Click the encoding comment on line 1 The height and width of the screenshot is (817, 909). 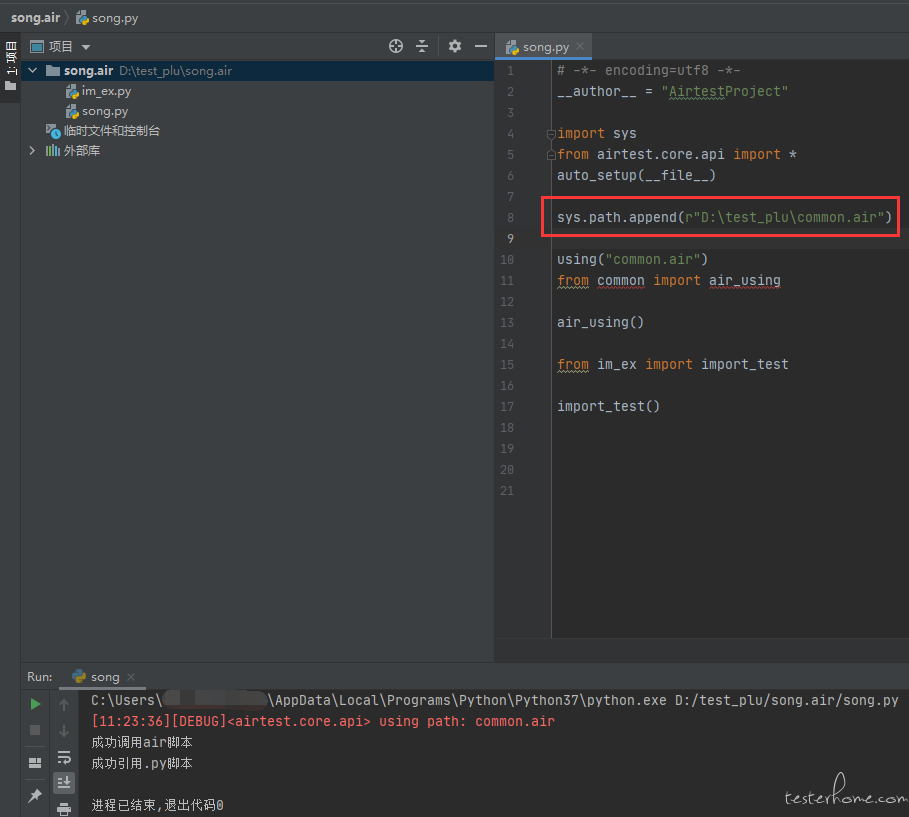[x=648, y=71]
